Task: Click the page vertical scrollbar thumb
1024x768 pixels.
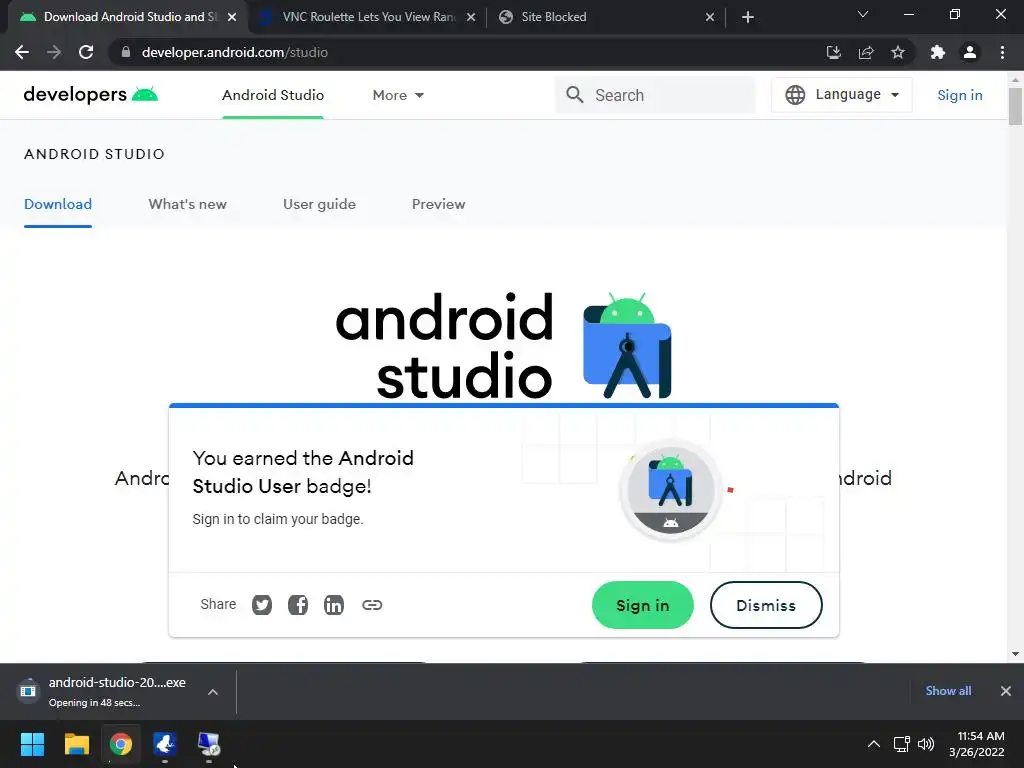Action: coord(1015,106)
